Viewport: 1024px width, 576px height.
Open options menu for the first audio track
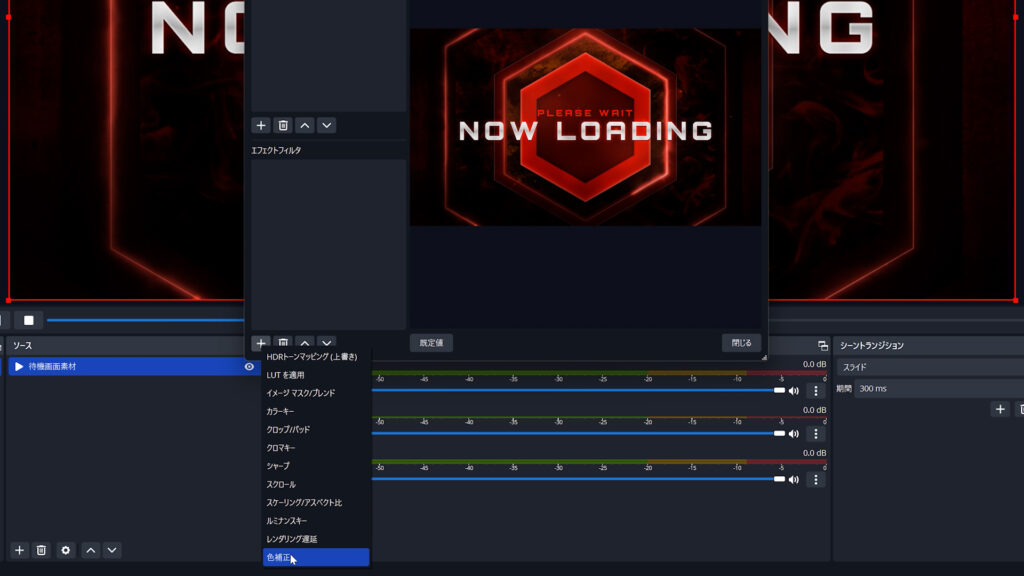tap(815, 391)
